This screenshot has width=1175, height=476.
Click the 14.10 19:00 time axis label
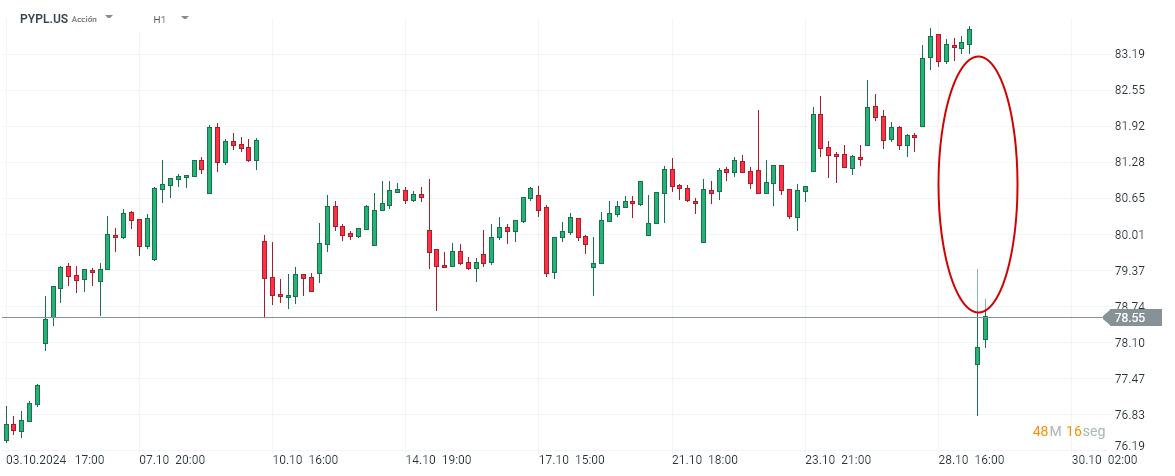(x=439, y=460)
